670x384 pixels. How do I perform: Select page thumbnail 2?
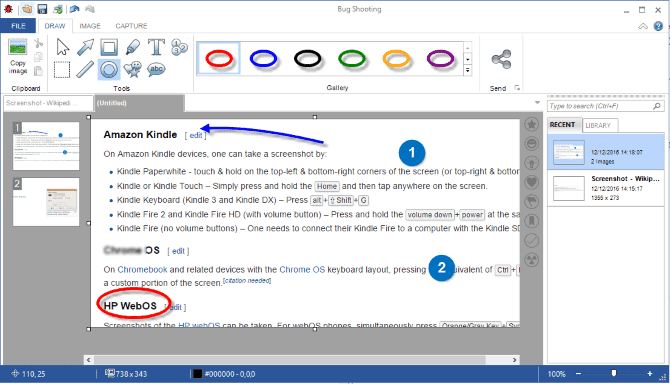pyautogui.click(x=46, y=202)
